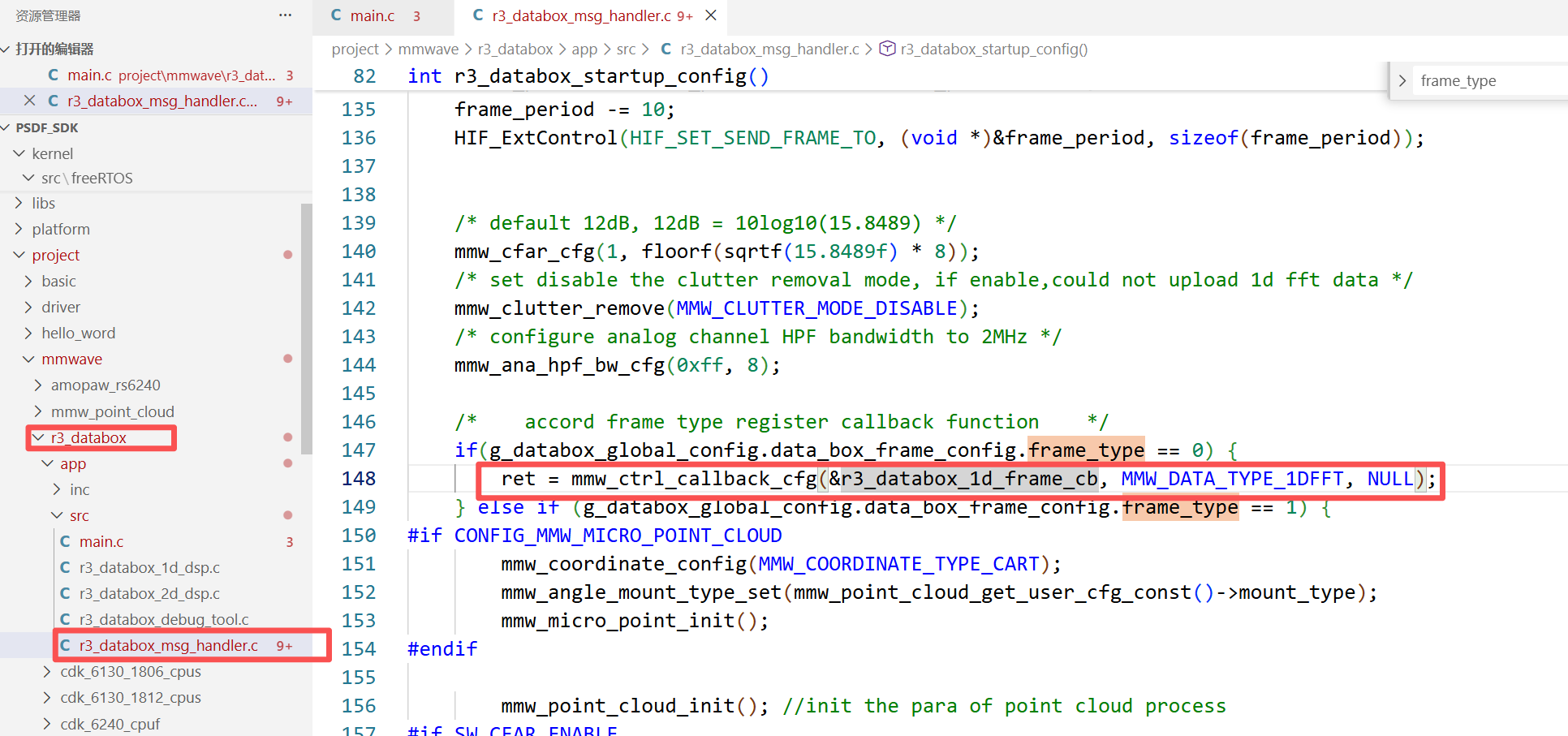Screen dimensions: 1568x736
Task: Click the mmw_cfar_cfg function call
Action: [524, 252]
